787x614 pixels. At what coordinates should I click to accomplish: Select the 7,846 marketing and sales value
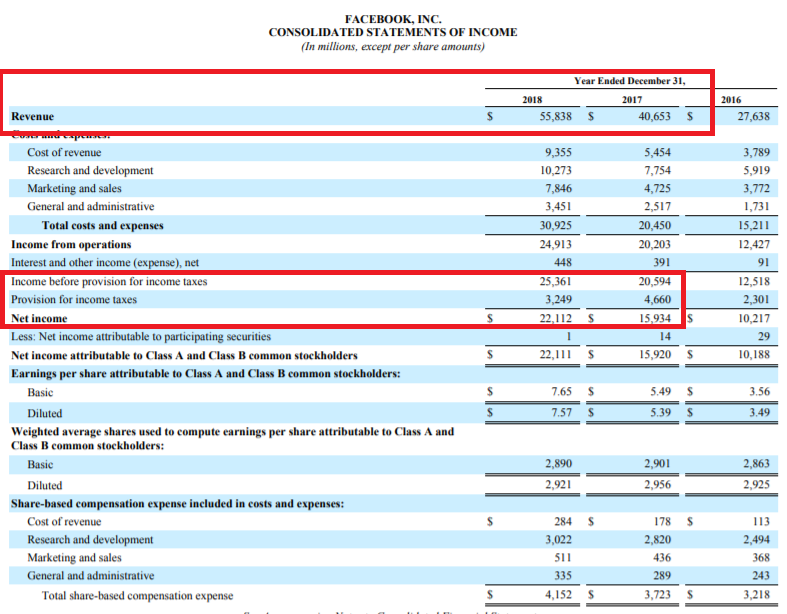tap(558, 189)
